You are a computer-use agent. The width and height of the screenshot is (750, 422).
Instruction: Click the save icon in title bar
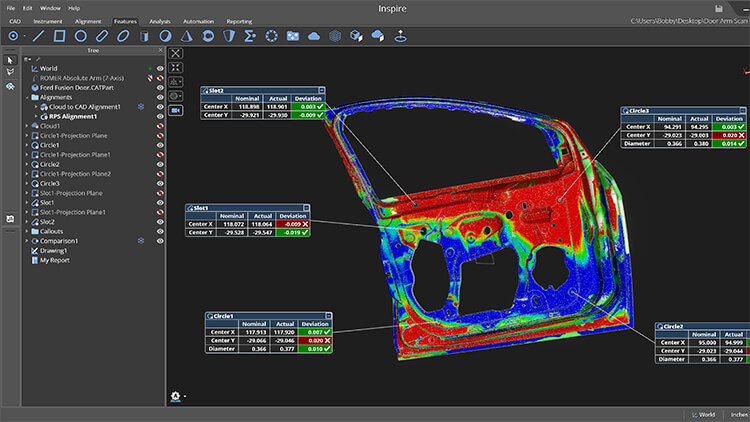click(719, 8)
